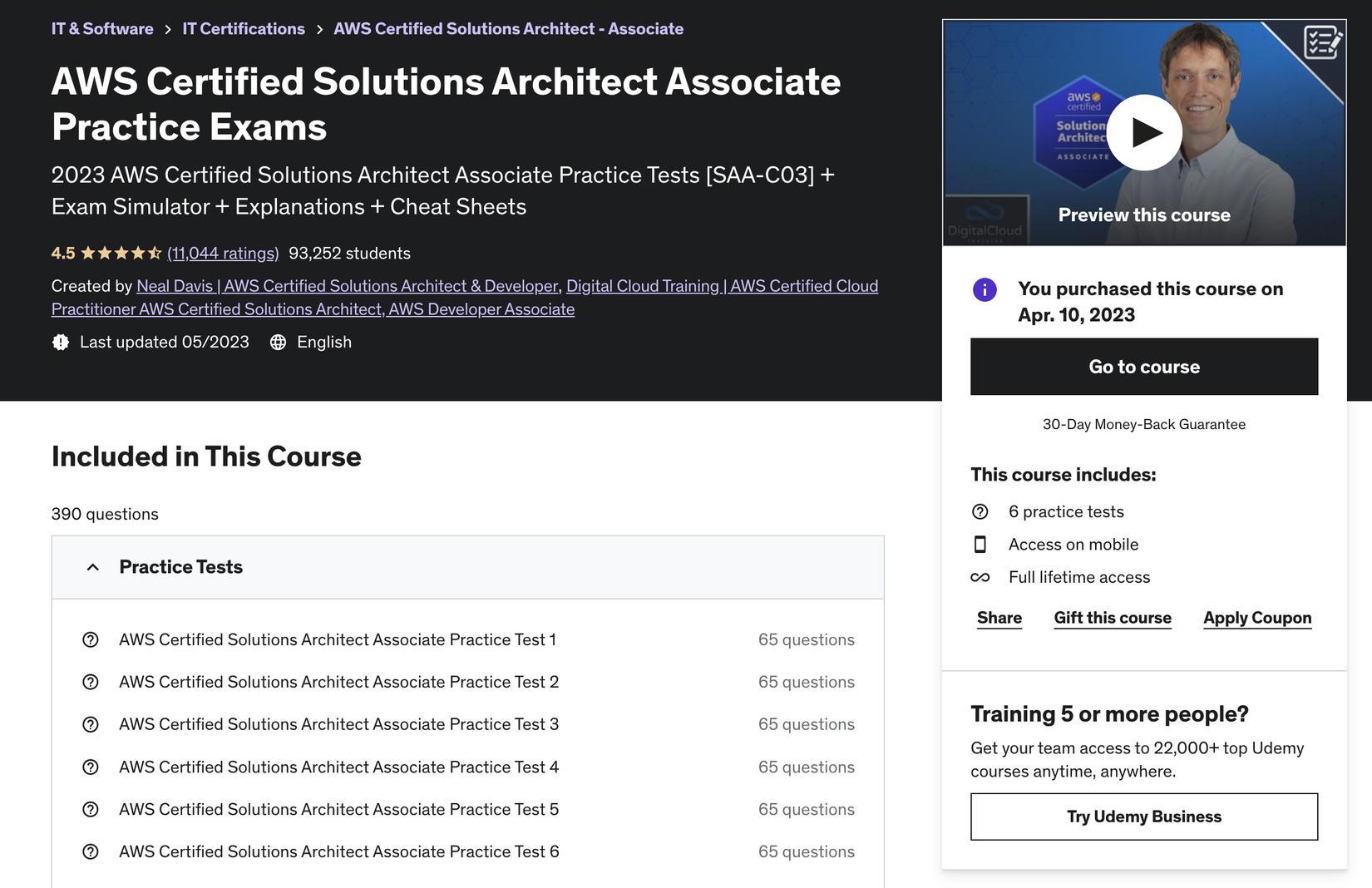Open Neal Davis instructor profile link
Image resolution: width=1372 pixels, height=888 pixels.
(347, 286)
